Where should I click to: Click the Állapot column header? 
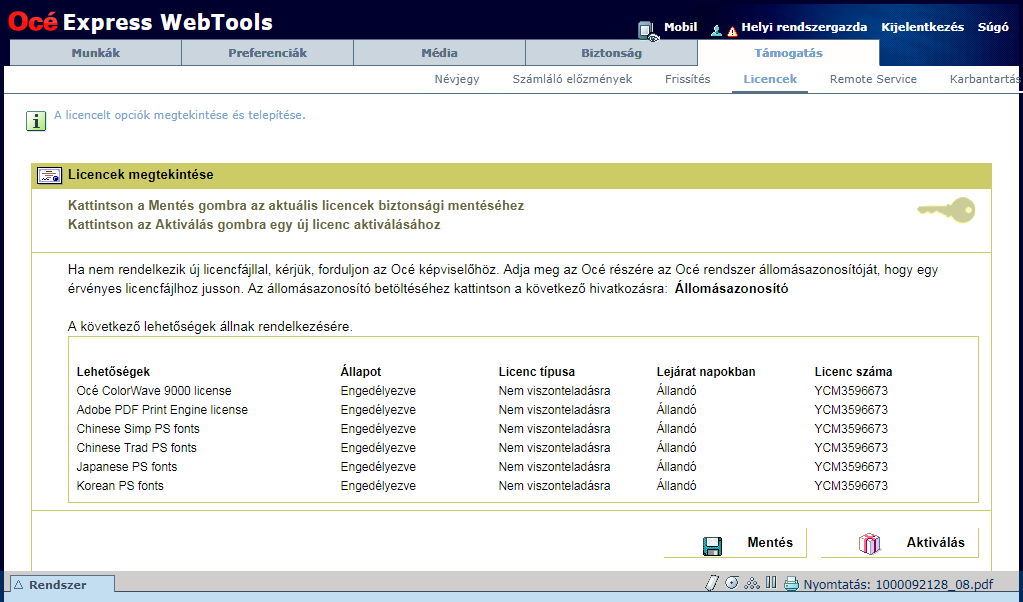coord(361,372)
